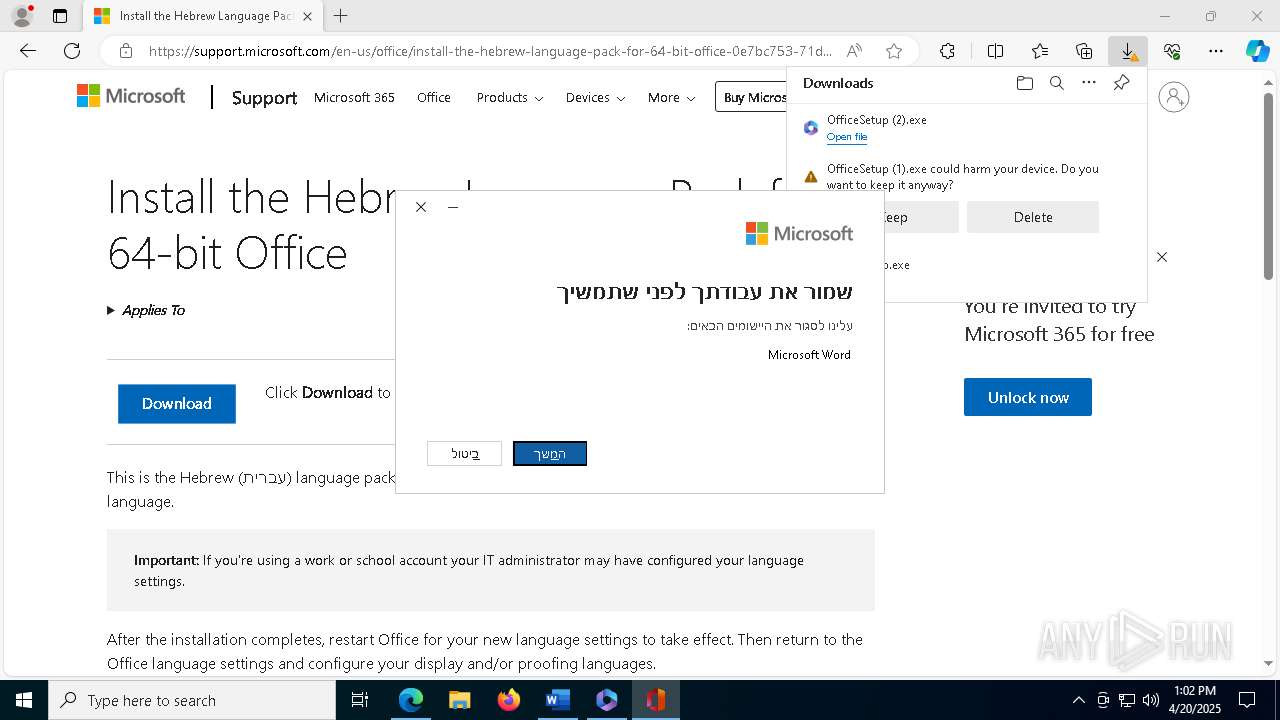Image resolution: width=1280 pixels, height=720 pixels.
Task: Open the Edge profile avatar
Action: tap(22, 16)
